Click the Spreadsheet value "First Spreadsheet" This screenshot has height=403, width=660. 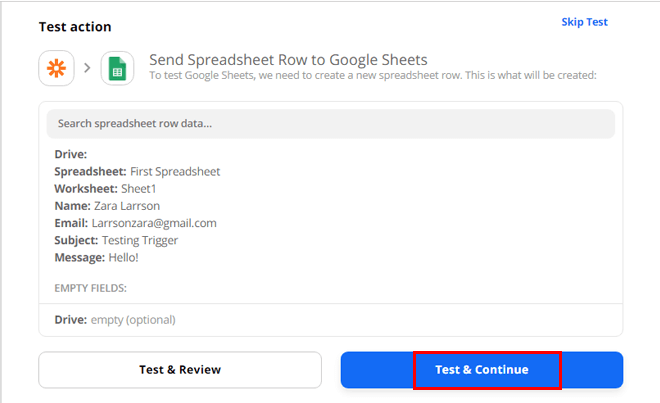point(175,171)
